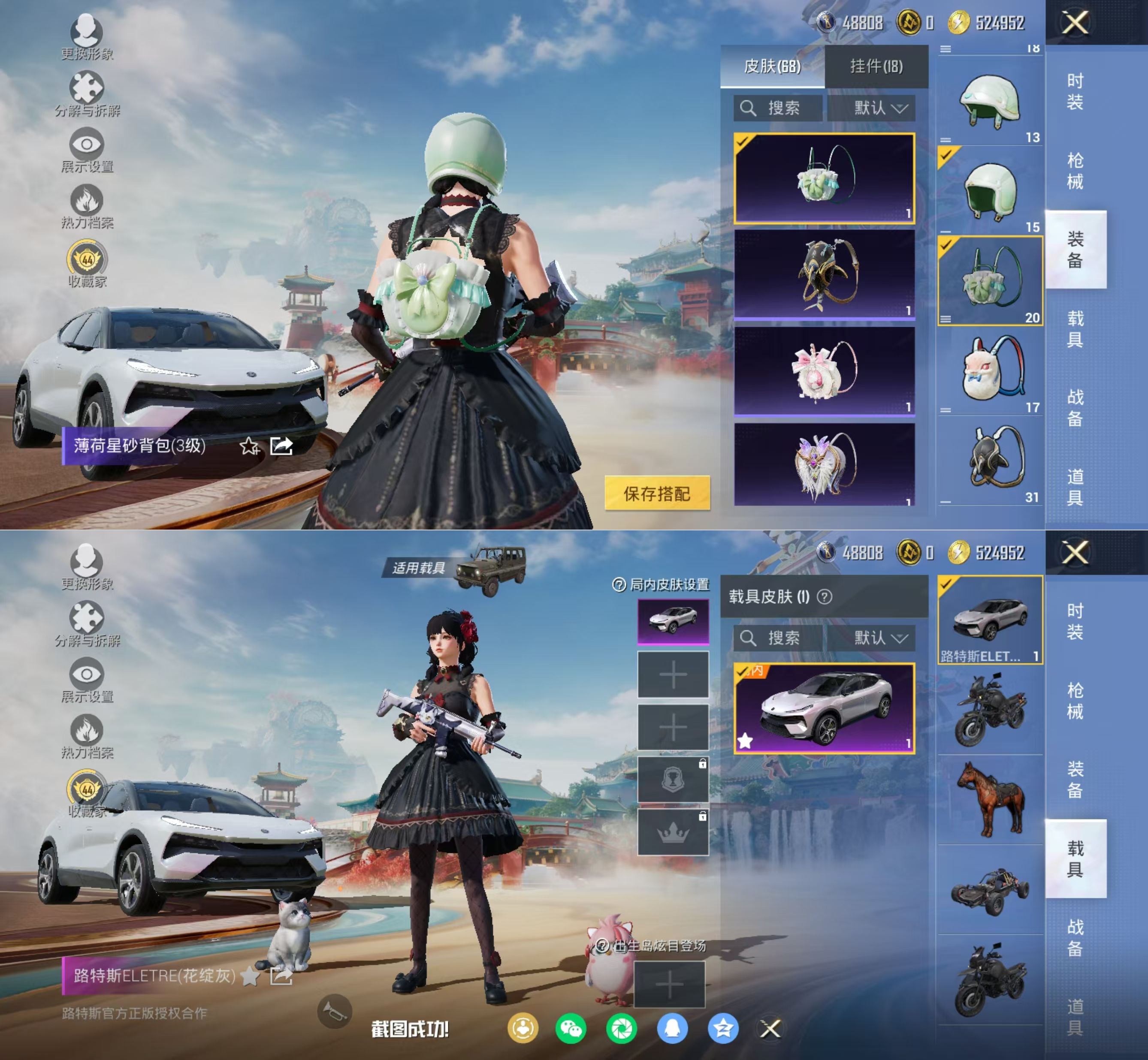Select the 皮肤(68) tab
The width and height of the screenshot is (1148, 1060).
(x=772, y=66)
